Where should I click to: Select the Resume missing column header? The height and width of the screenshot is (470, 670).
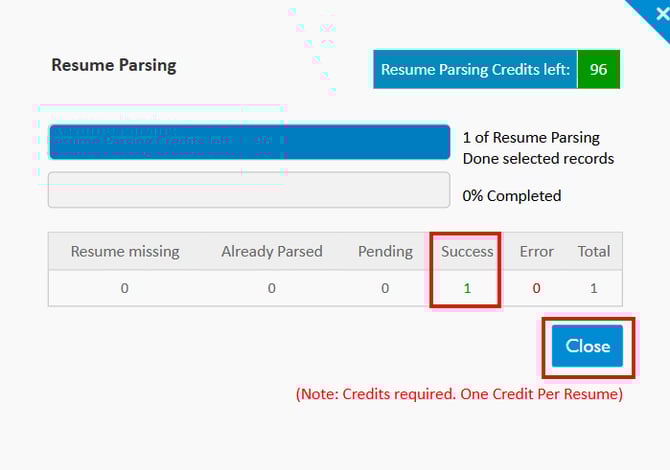tap(125, 251)
